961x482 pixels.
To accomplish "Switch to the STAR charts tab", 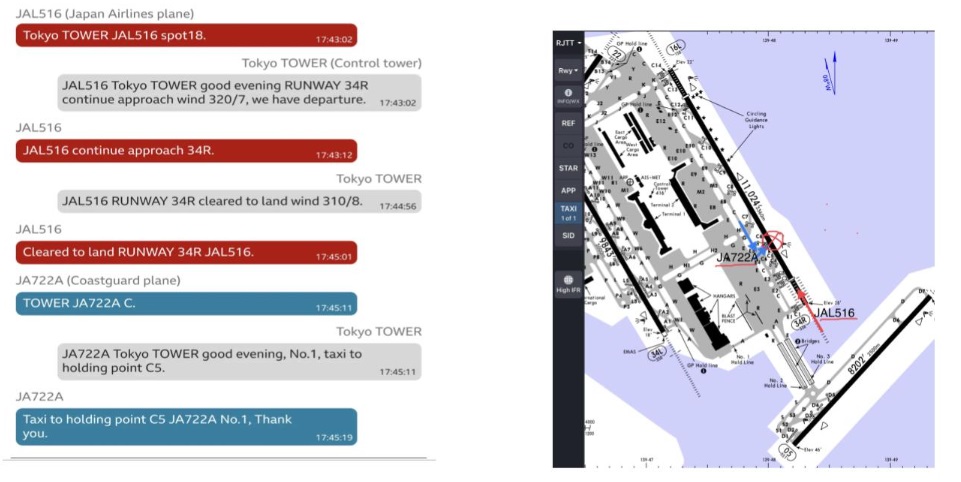I will pos(568,168).
